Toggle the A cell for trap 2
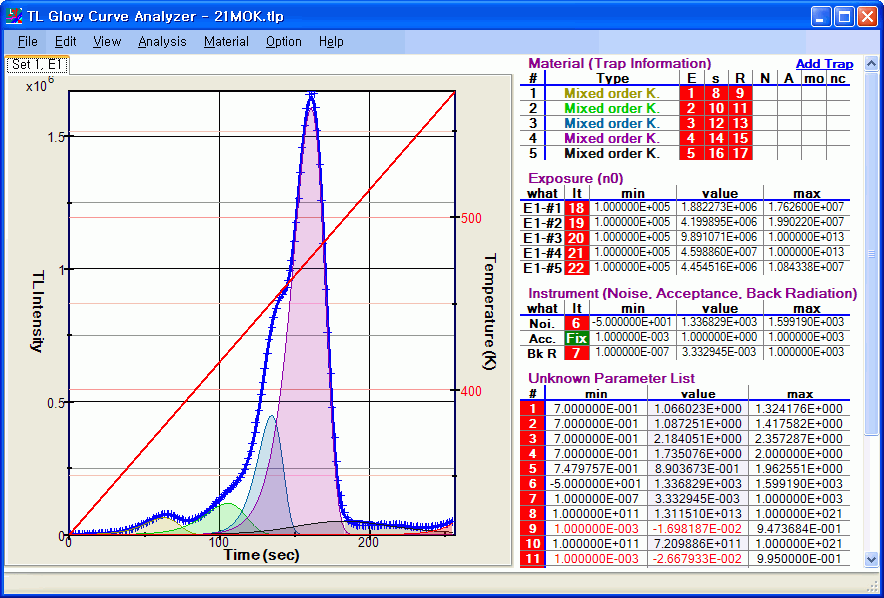This screenshot has height=598, width=884. click(789, 108)
